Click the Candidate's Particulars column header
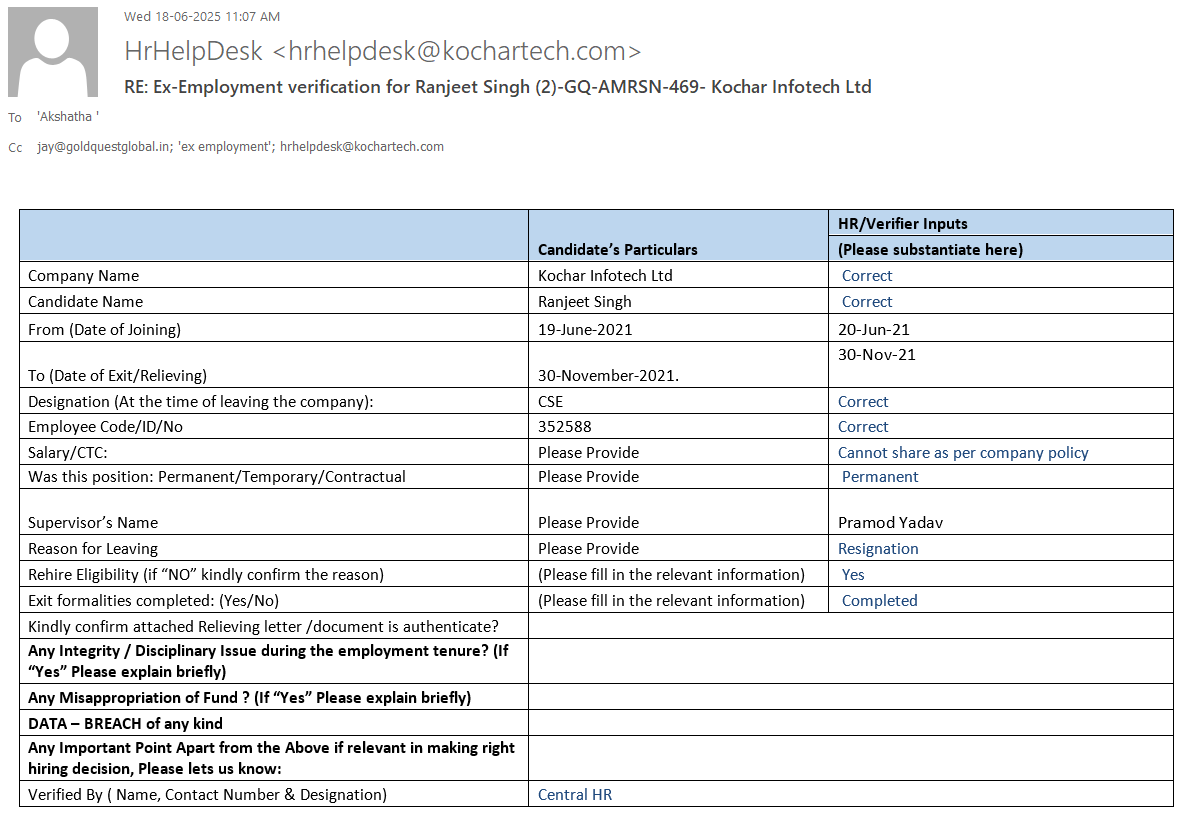This screenshot has width=1187, height=815. [x=618, y=250]
